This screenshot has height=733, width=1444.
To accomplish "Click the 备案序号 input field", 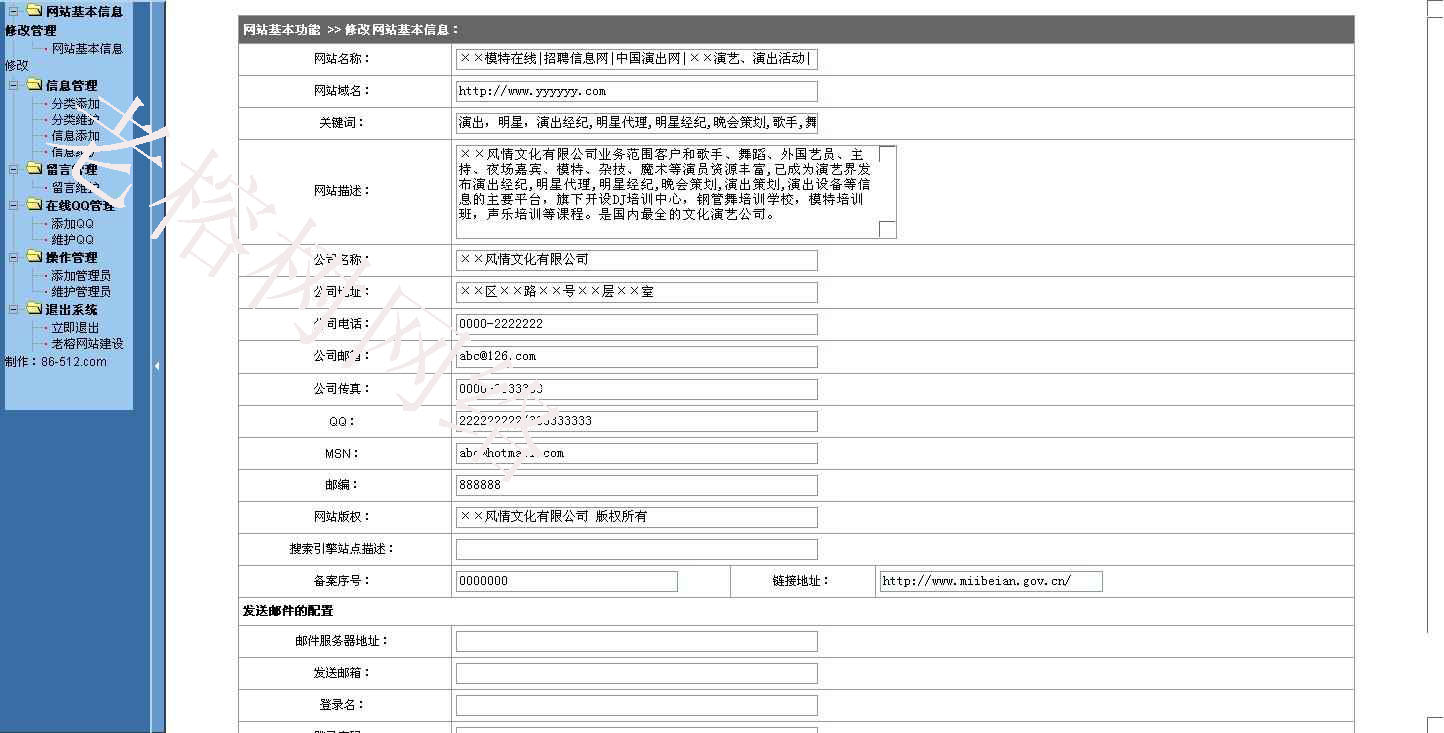I will point(566,581).
